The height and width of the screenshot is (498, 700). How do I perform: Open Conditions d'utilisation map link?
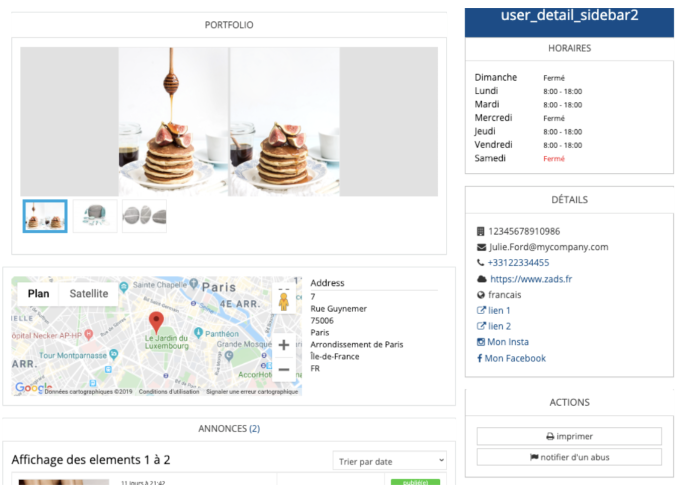[169, 392]
